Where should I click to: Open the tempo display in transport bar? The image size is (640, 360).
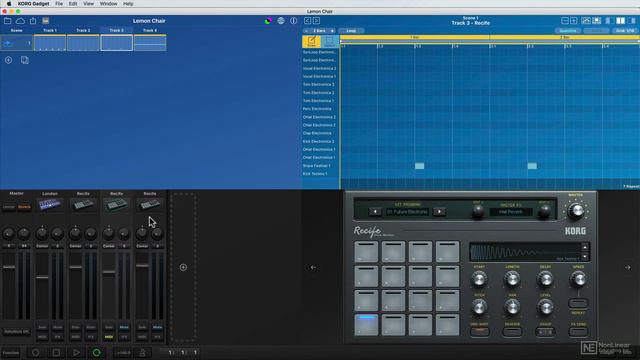tap(122, 353)
